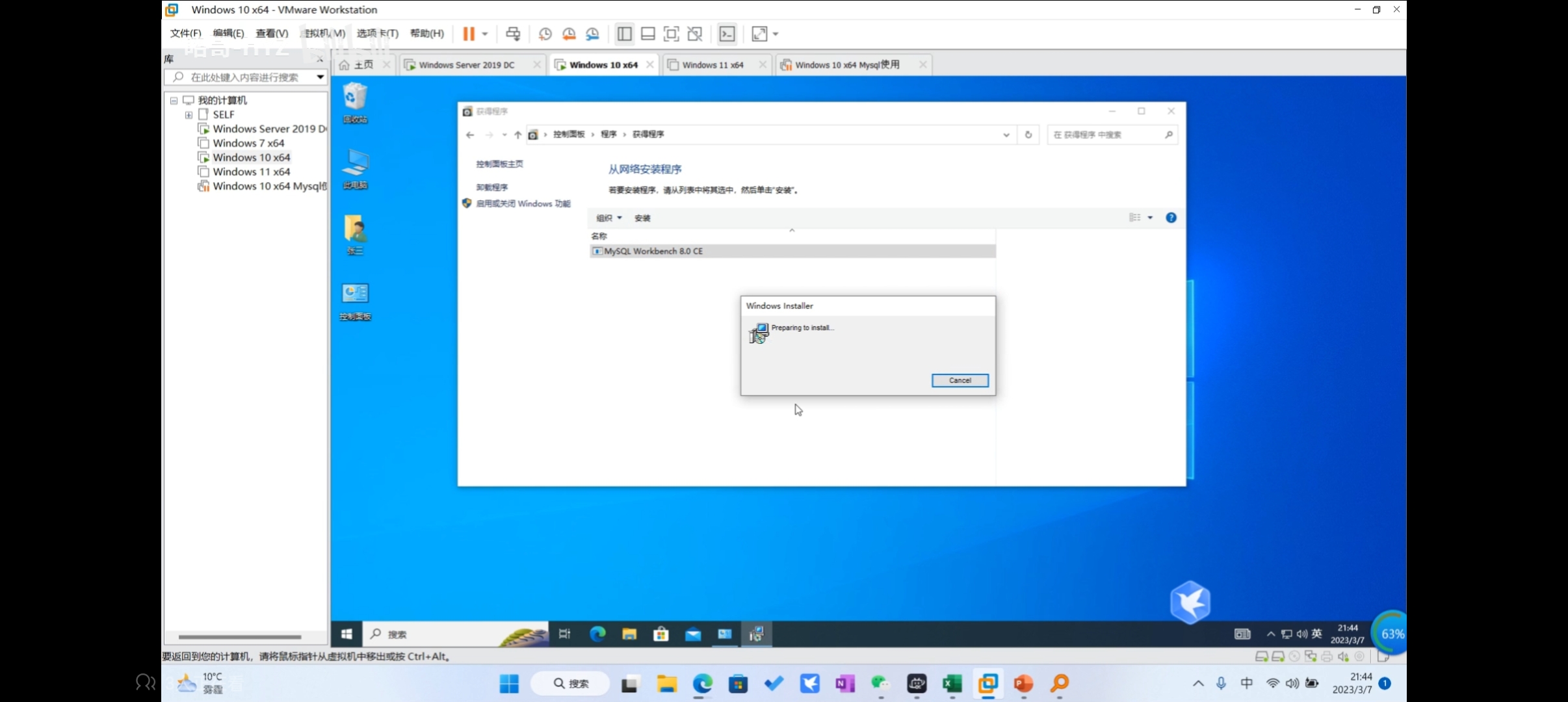The image size is (1568, 702).
Task: Open the 文件 menu in VMware
Action: [x=181, y=33]
